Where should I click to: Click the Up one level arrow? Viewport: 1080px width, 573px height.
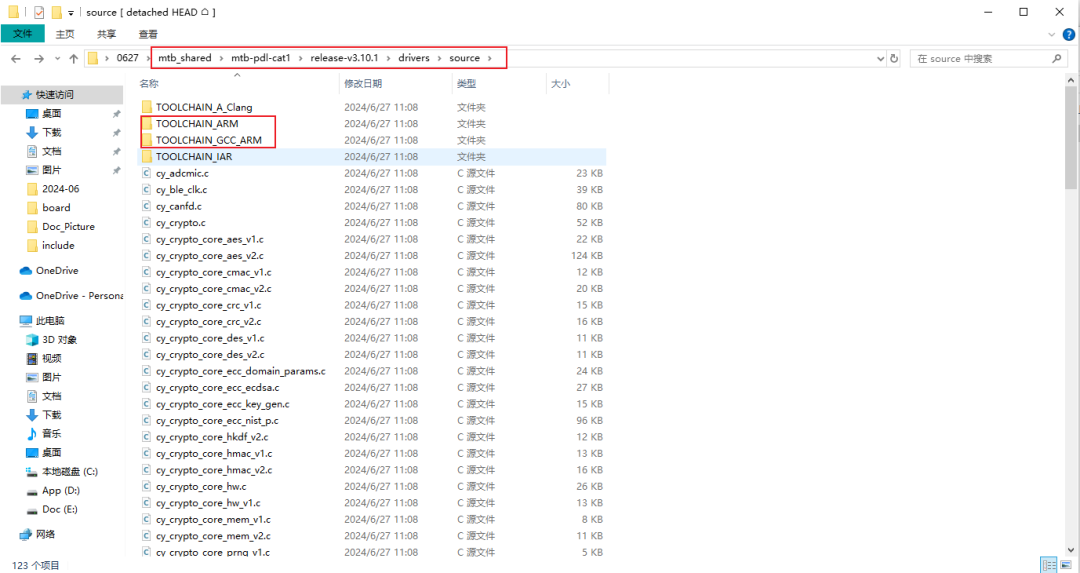click(74, 59)
